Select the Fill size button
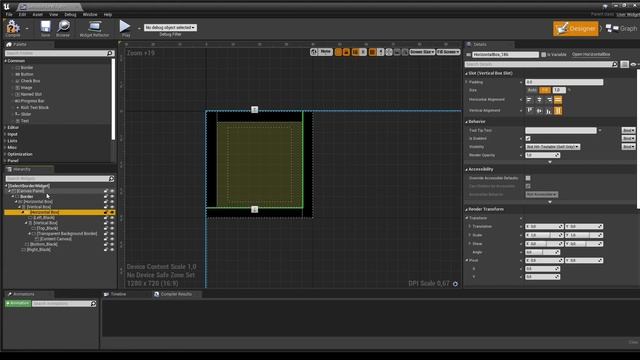Screen dimensions: 640x360 pos(545,90)
